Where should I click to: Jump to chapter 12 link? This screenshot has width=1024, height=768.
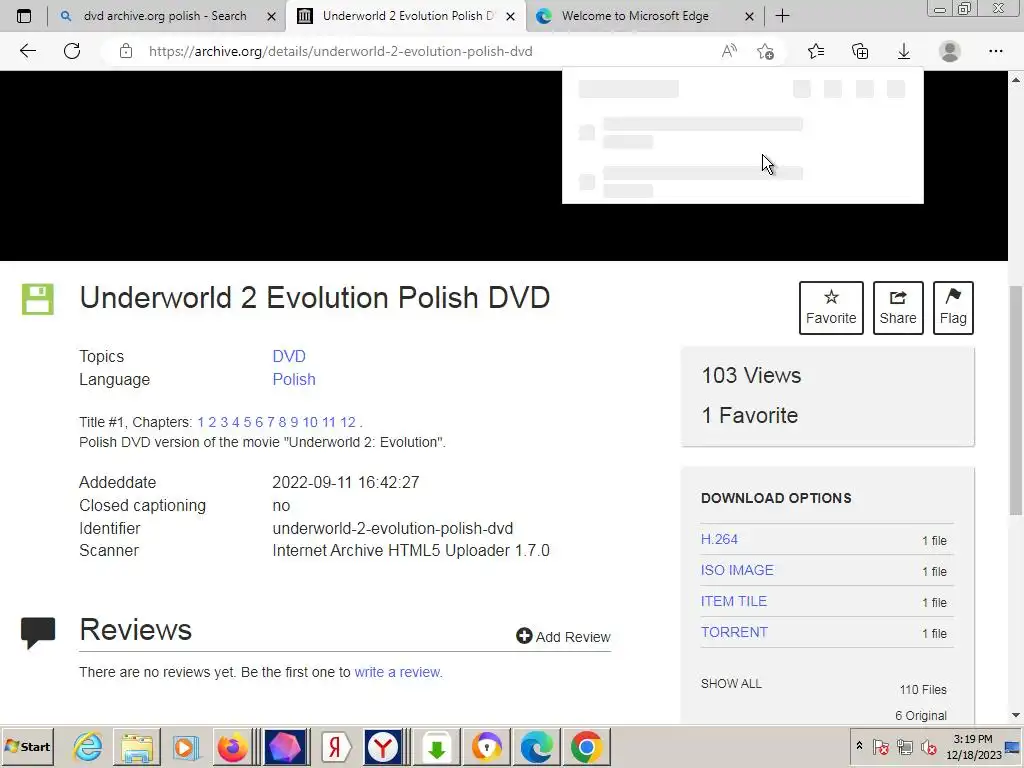[x=348, y=422]
